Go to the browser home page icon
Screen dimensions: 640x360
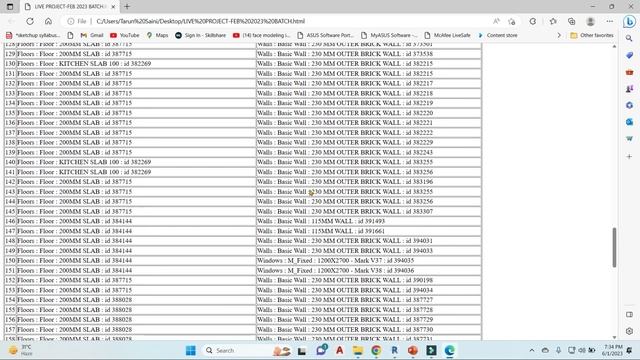(48, 21)
